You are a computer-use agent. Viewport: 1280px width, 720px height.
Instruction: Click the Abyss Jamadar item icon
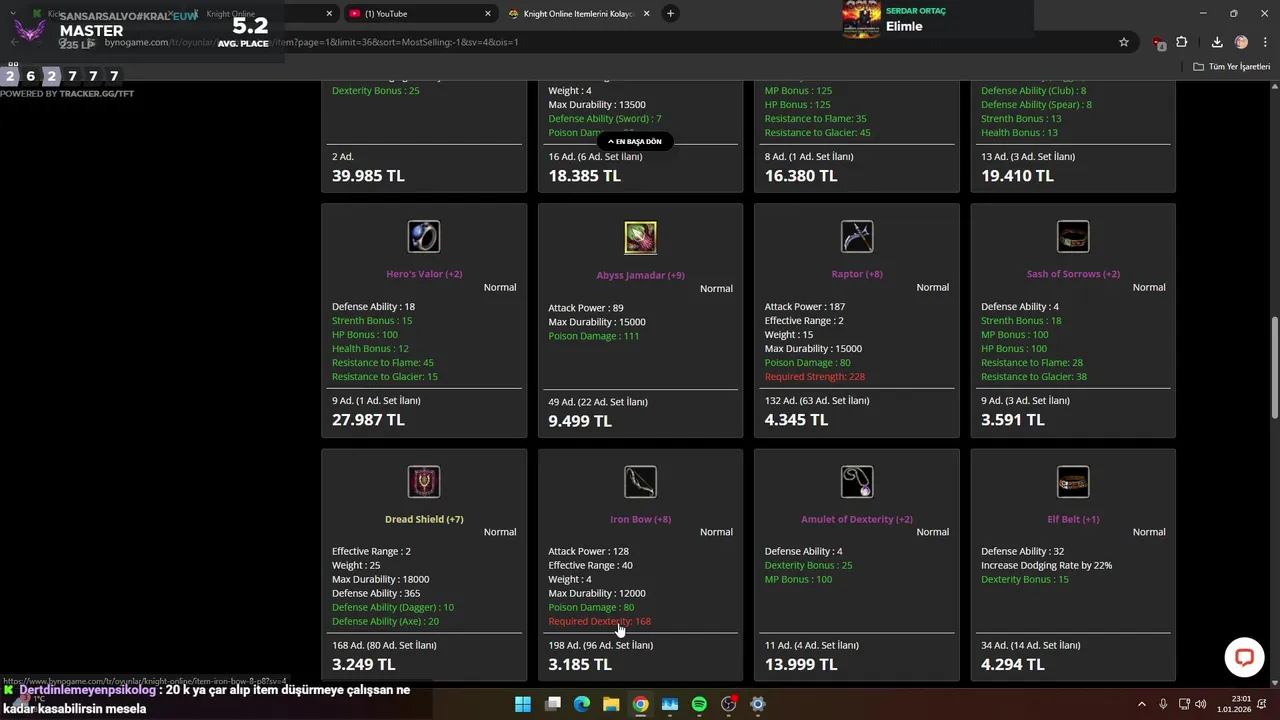tap(640, 238)
